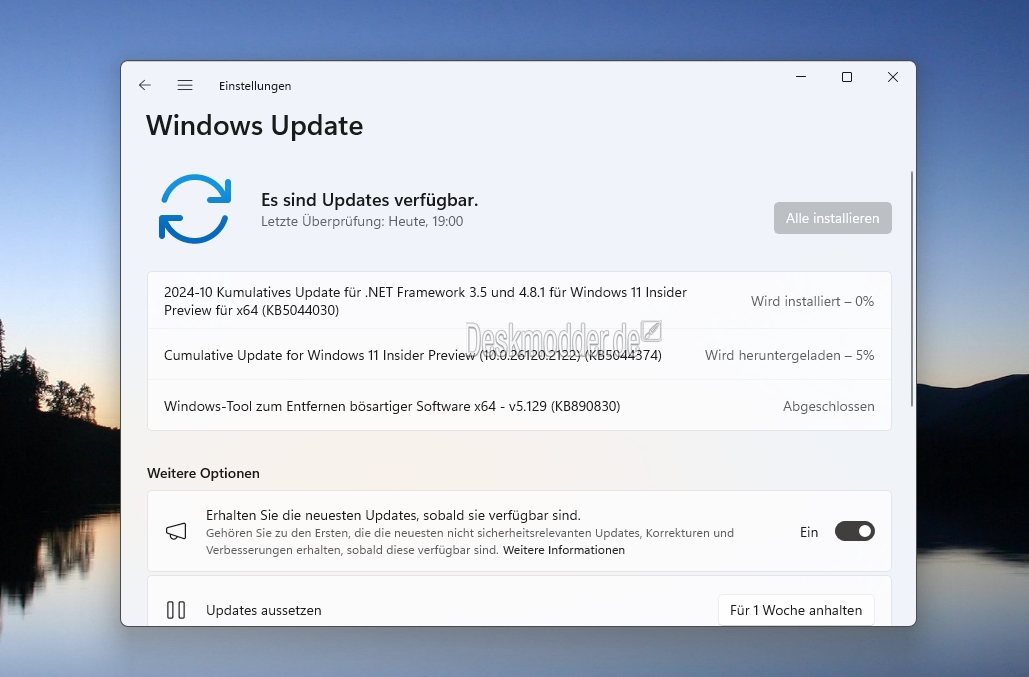
Task: Click the Letzte Überprüfung: Heute, 19:00 text
Action: (362, 221)
